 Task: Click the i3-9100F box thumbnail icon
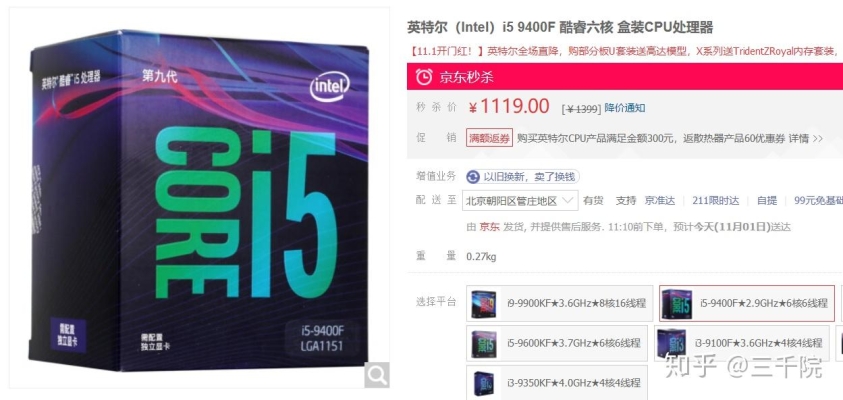pos(671,343)
